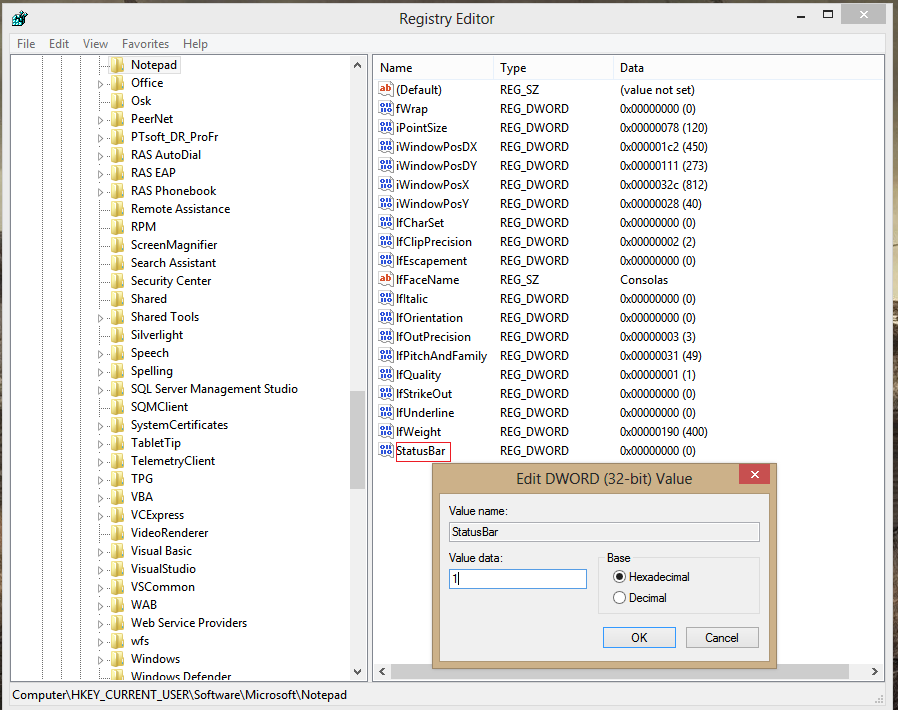Open the File menu
Screen dimensions: 898x710
(26, 44)
